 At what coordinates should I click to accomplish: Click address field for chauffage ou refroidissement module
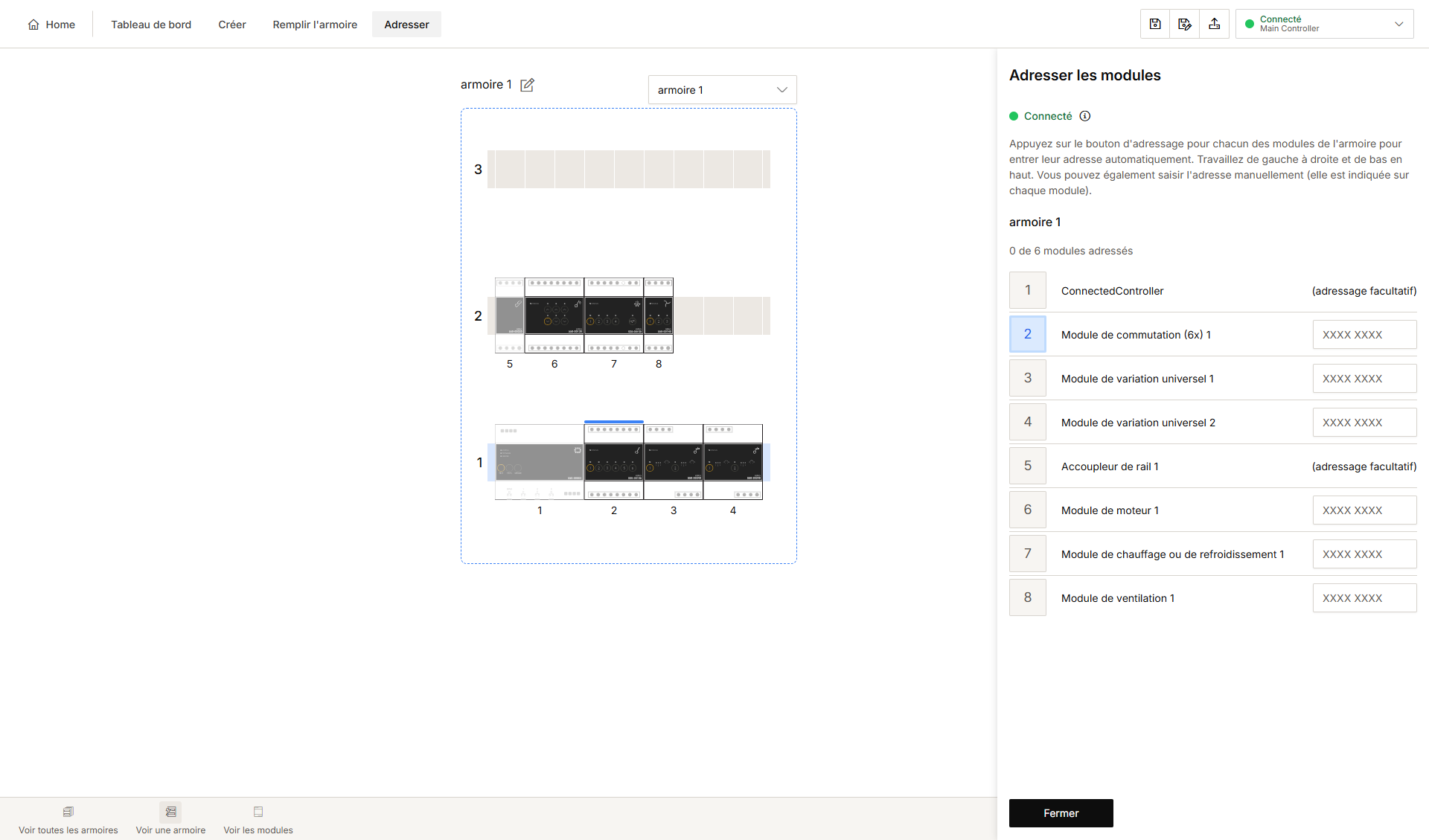[1365, 554]
